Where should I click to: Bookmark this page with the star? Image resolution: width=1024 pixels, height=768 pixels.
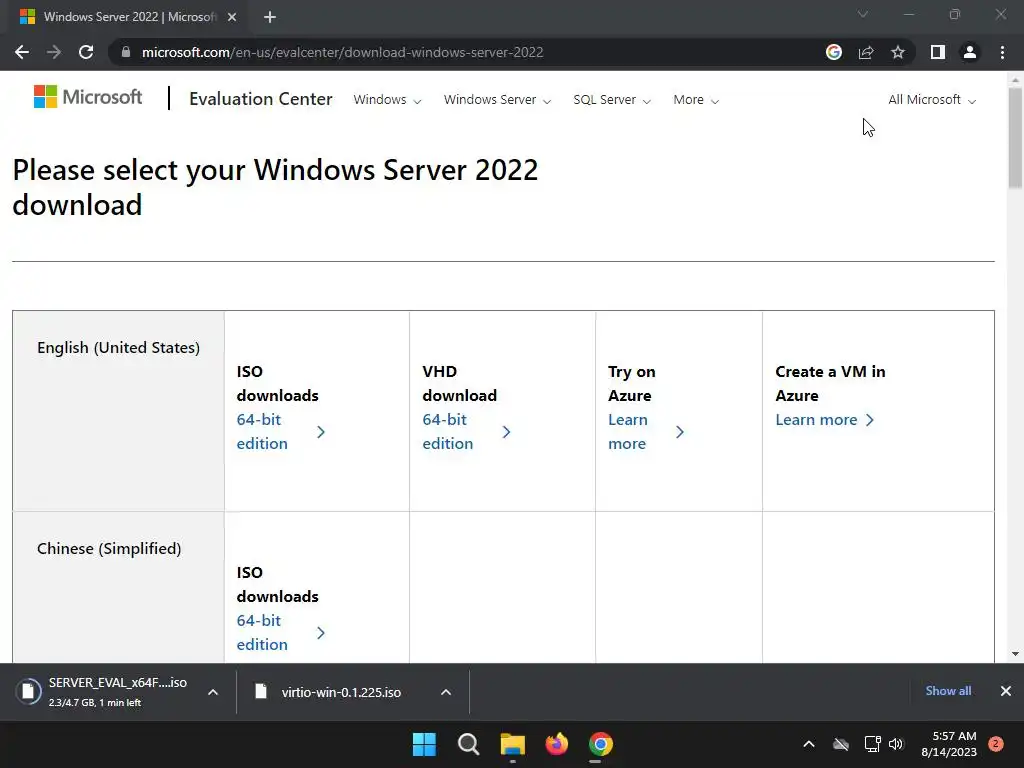click(x=898, y=52)
